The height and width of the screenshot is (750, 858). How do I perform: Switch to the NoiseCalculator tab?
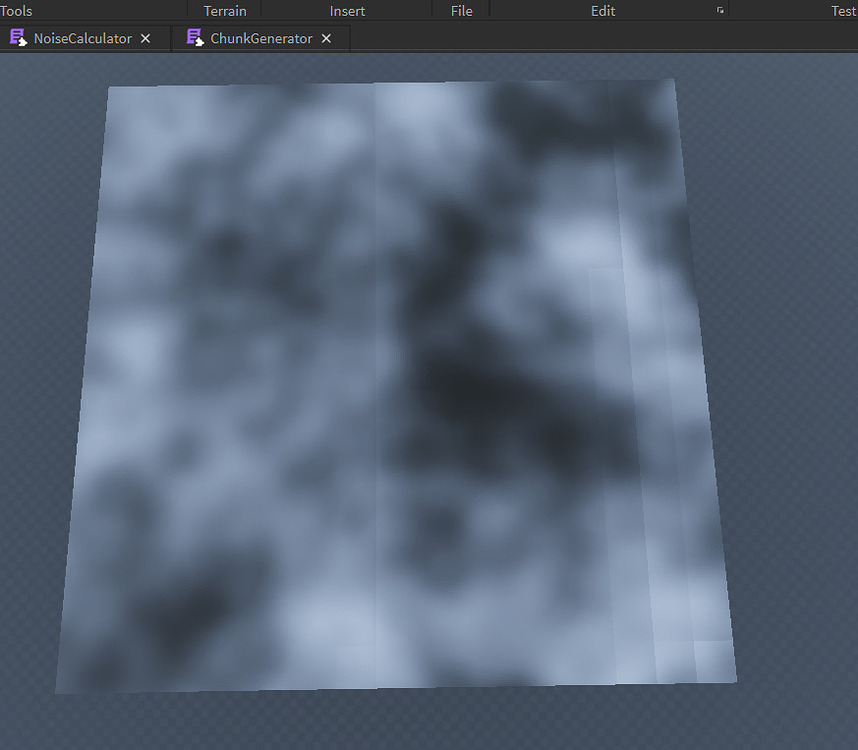click(80, 37)
